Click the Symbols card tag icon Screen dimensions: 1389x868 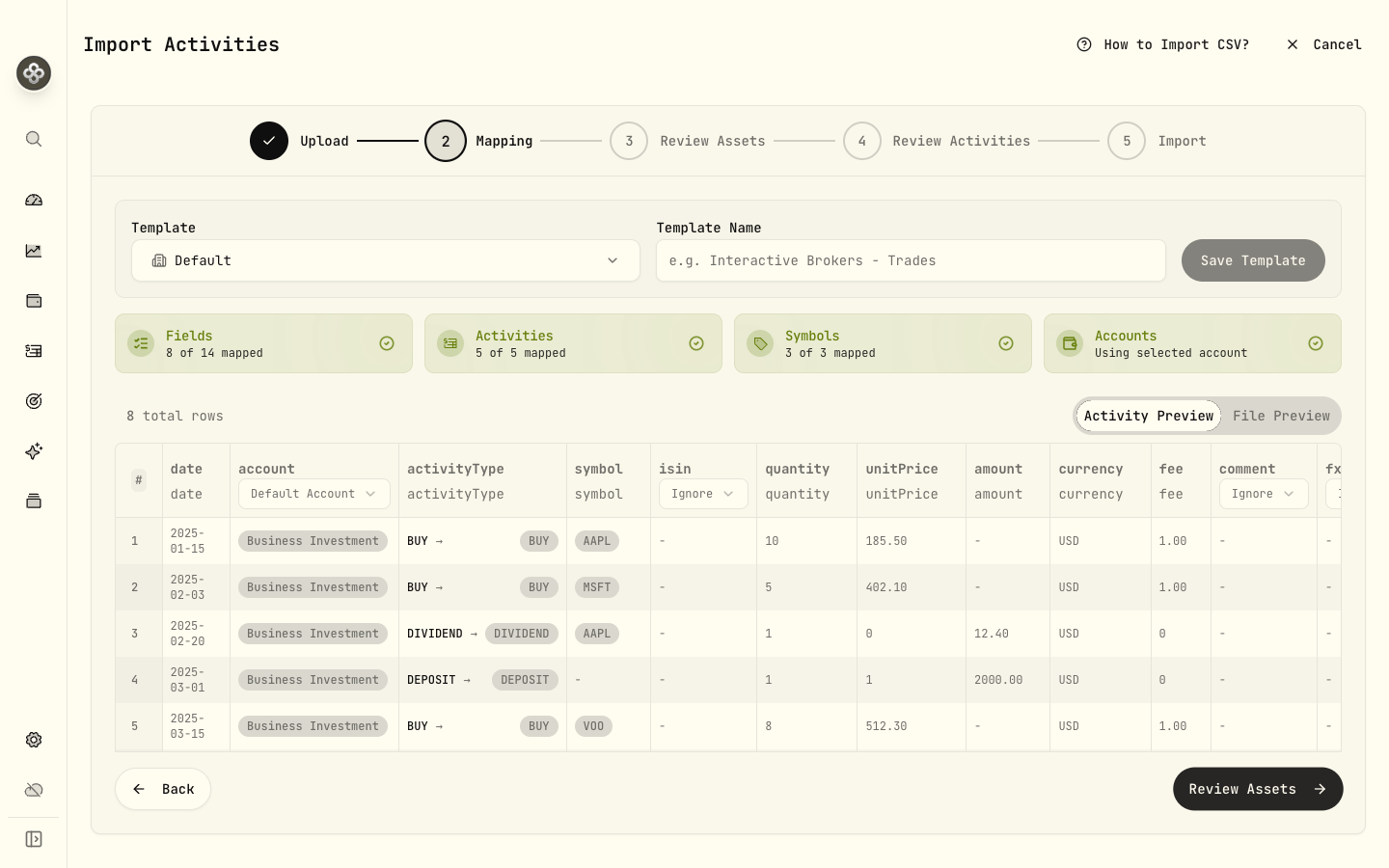tap(760, 343)
